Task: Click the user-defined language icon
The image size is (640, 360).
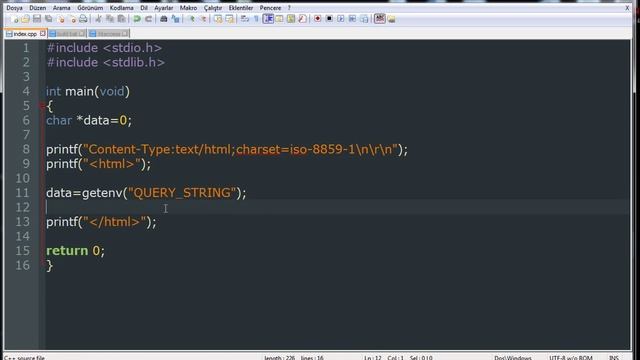Action: click(x=279, y=19)
